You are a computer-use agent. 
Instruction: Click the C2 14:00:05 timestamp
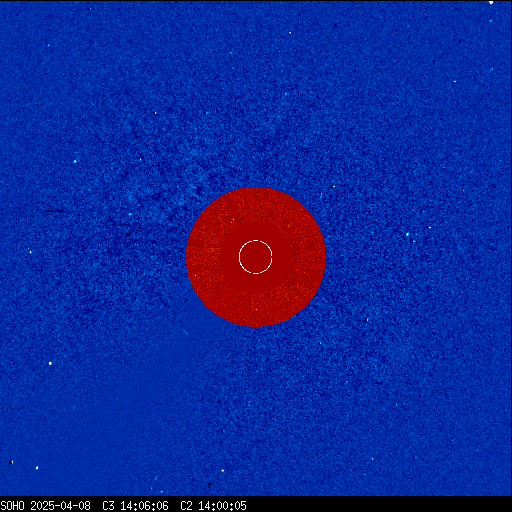(x=213, y=506)
